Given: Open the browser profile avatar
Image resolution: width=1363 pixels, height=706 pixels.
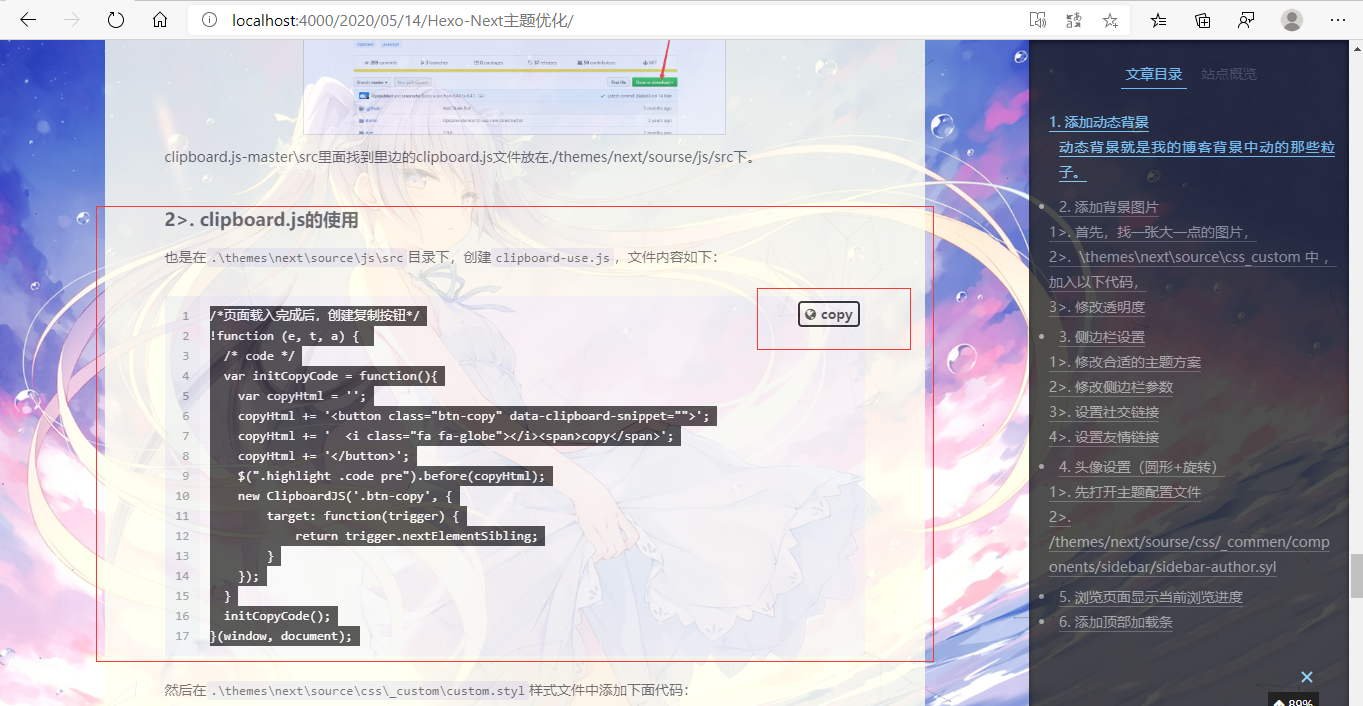Looking at the screenshot, I should (1292, 20).
